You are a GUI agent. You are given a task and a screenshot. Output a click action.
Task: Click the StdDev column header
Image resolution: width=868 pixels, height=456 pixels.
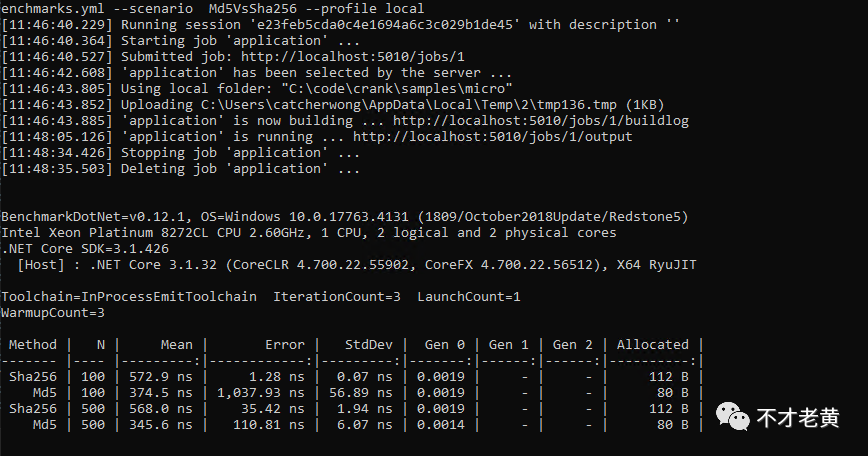coord(369,344)
